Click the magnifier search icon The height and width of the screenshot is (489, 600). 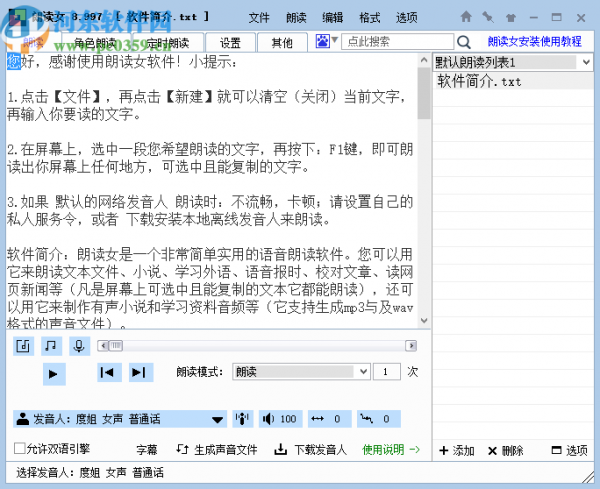[x=464, y=42]
